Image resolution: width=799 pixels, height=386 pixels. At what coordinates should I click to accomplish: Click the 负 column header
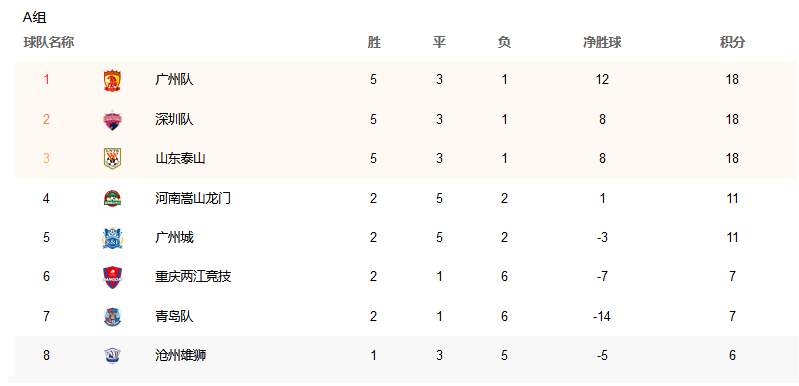[x=504, y=43]
